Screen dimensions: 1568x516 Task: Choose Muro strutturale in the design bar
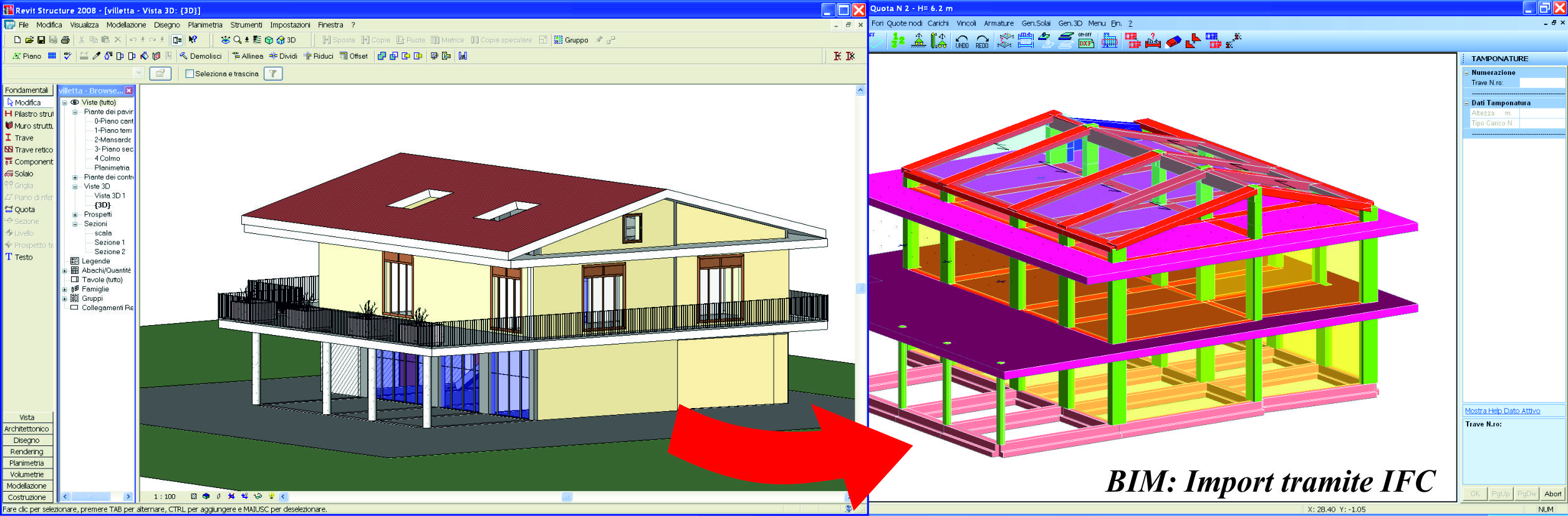[x=29, y=126]
